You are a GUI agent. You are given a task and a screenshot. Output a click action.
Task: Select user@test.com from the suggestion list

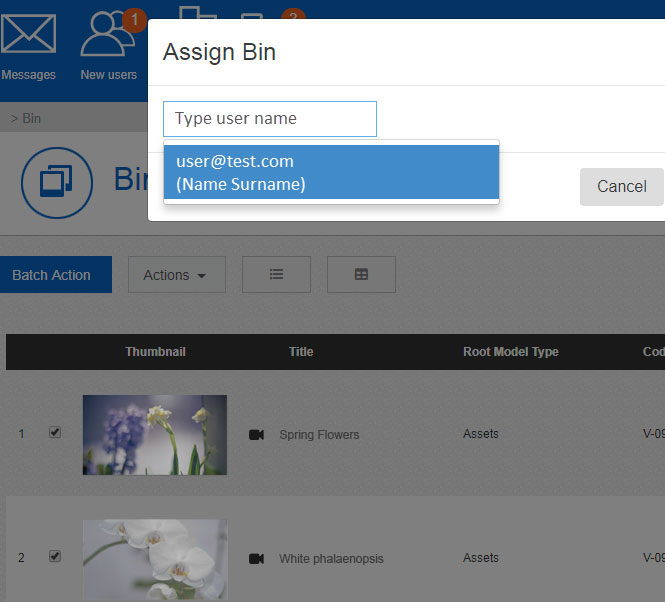330,172
